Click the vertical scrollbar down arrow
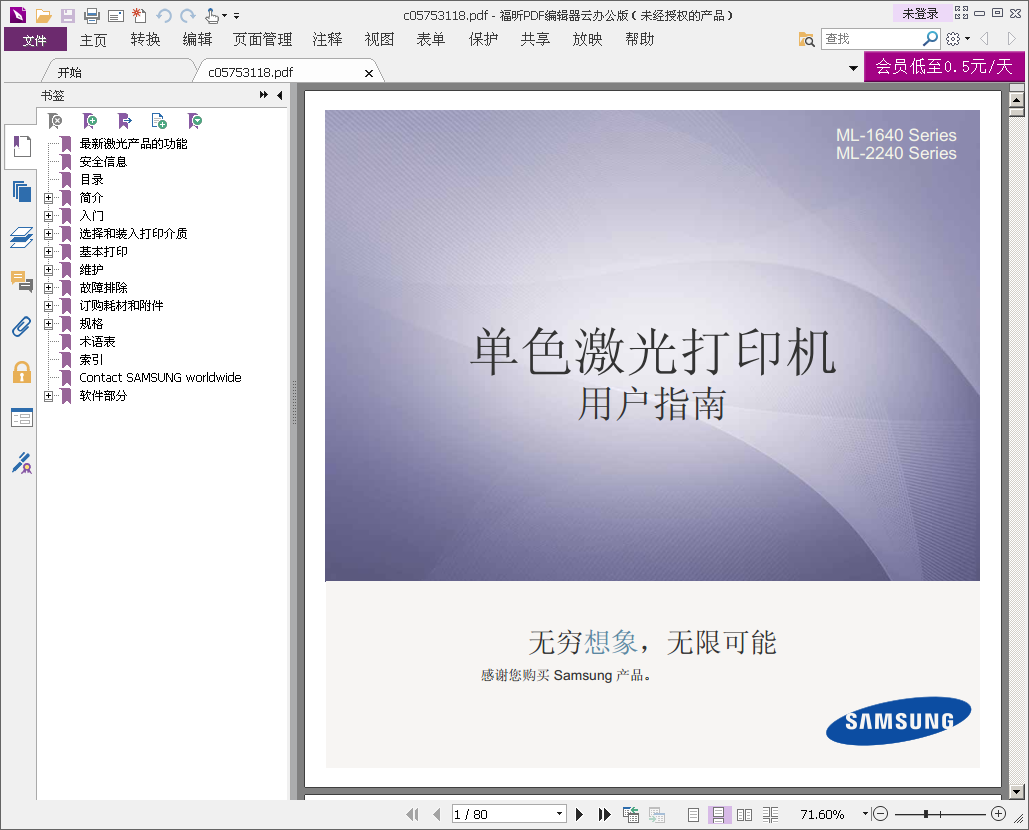 [x=1017, y=792]
